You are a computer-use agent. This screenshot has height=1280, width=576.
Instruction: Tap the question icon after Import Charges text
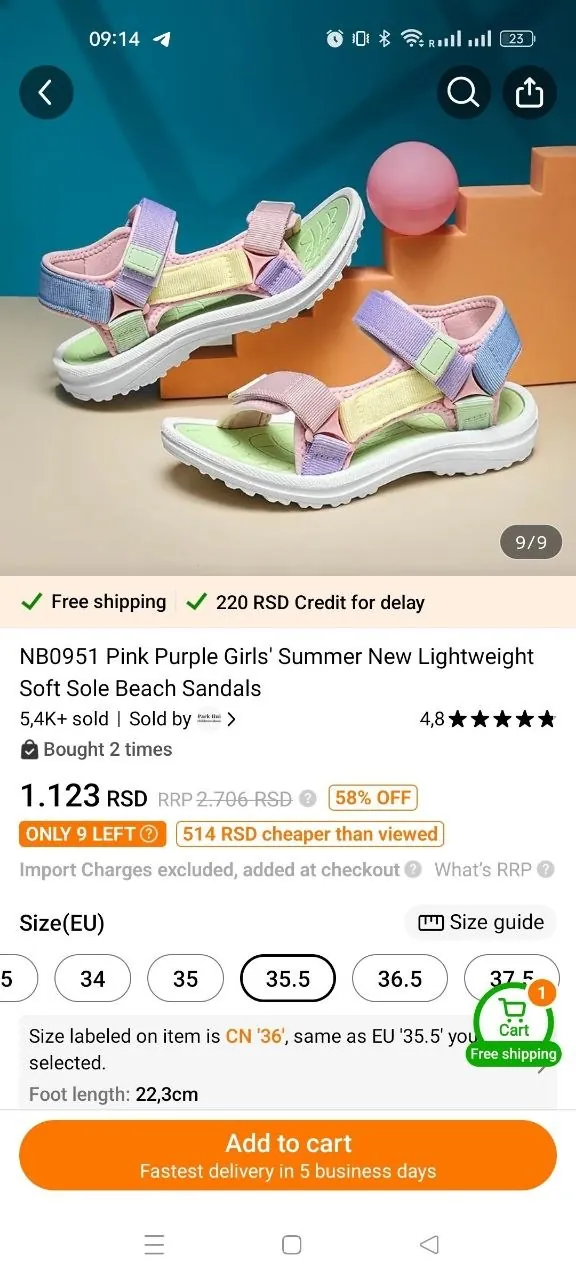(x=413, y=870)
